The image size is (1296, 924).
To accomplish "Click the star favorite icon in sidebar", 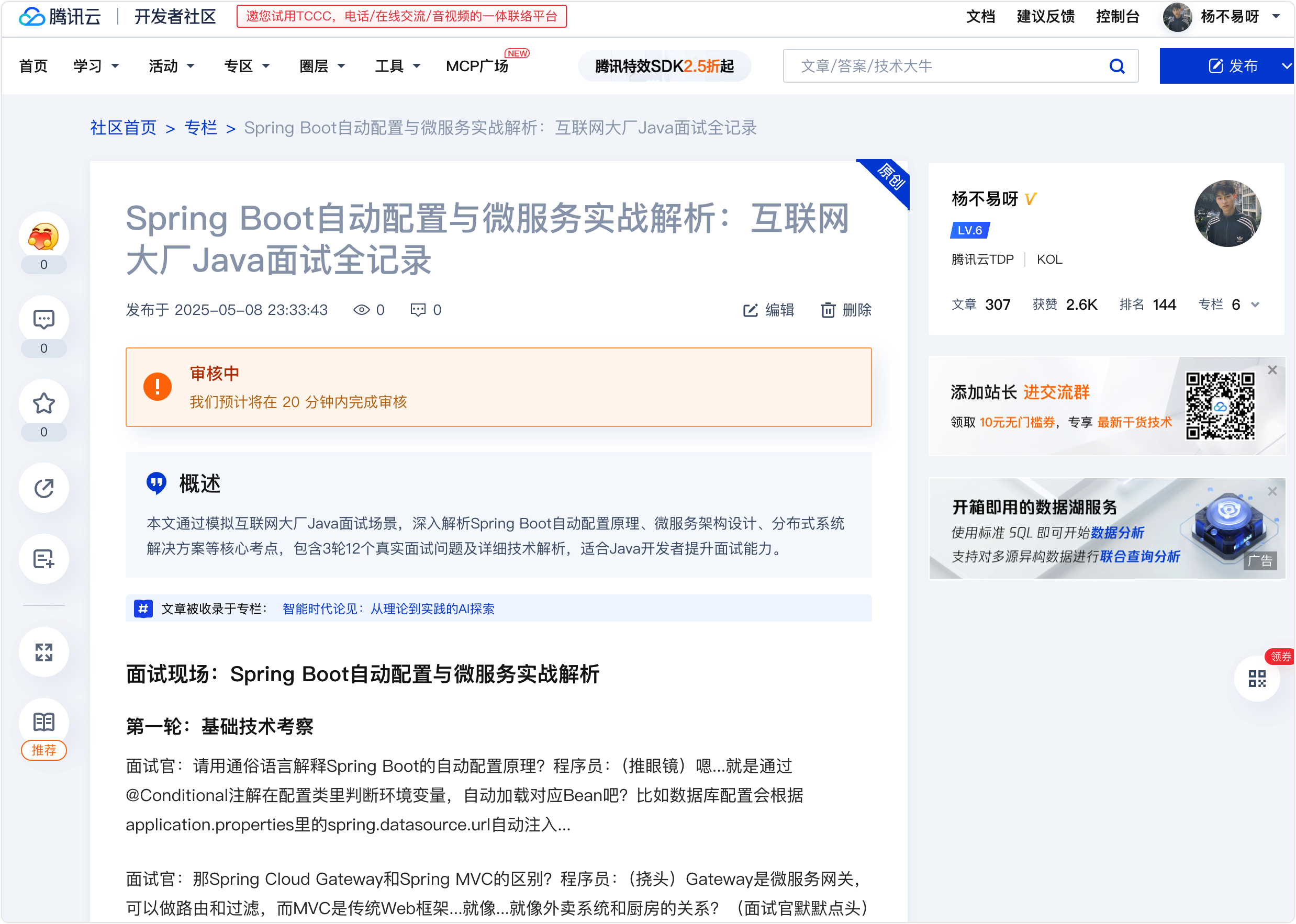I will tap(44, 403).
